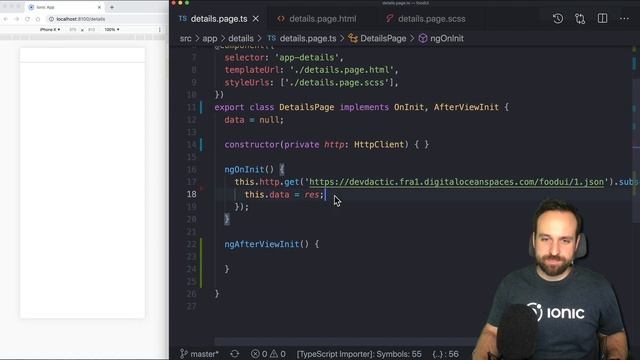Place cursor on line 12 'data = null;'

tap(253, 120)
